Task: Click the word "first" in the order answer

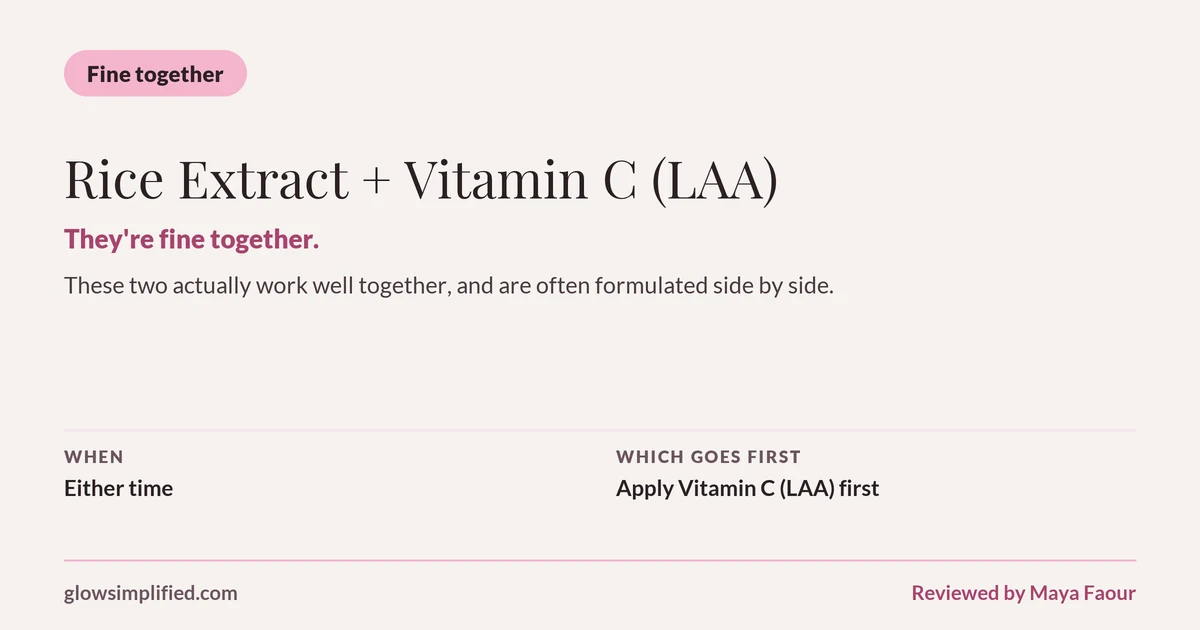Action: pyautogui.click(x=859, y=489)
